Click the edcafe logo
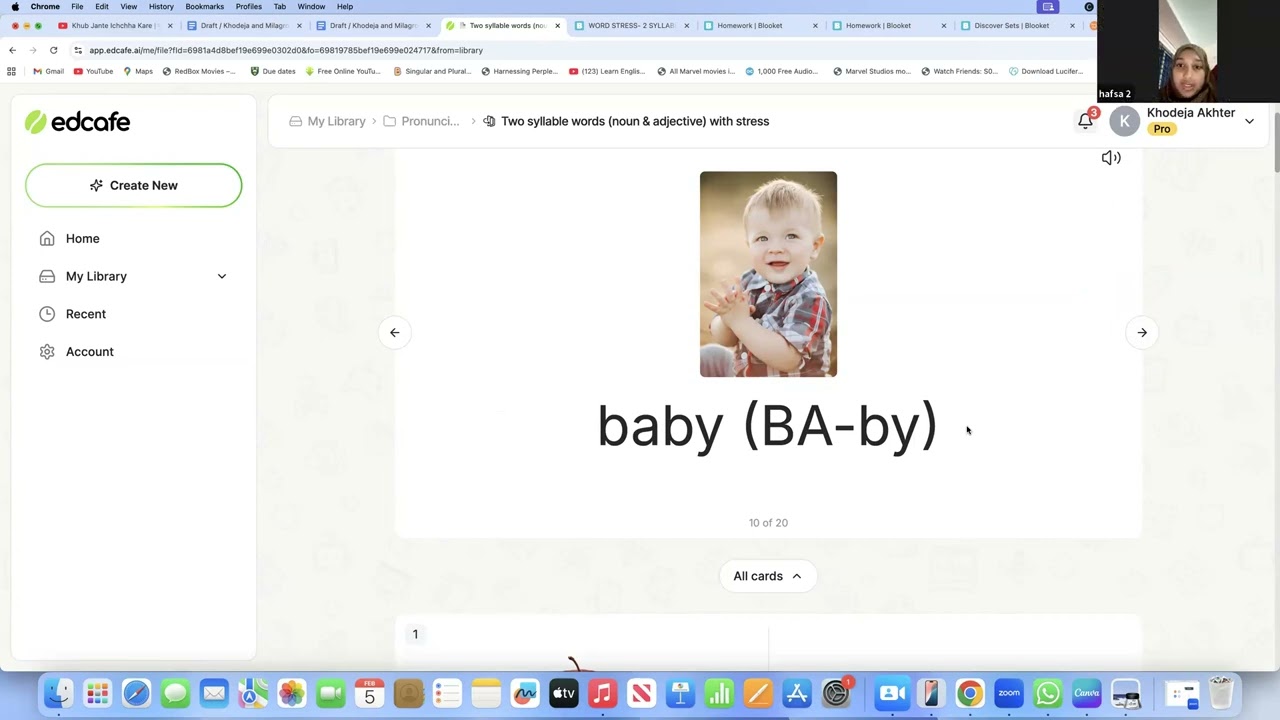 click(77, 122)
